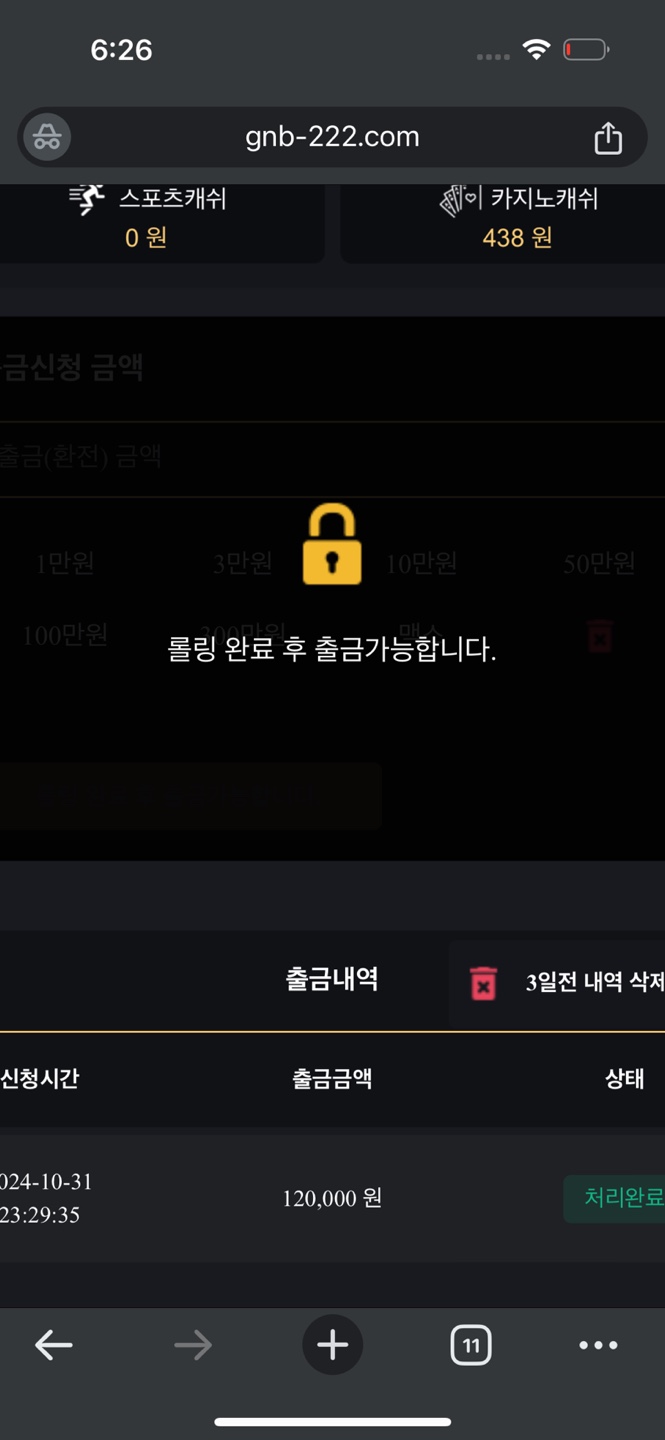Open a new tab with plus button
The height and width of the screenshot is (1440, 665).
click(x=332, y=1345)
